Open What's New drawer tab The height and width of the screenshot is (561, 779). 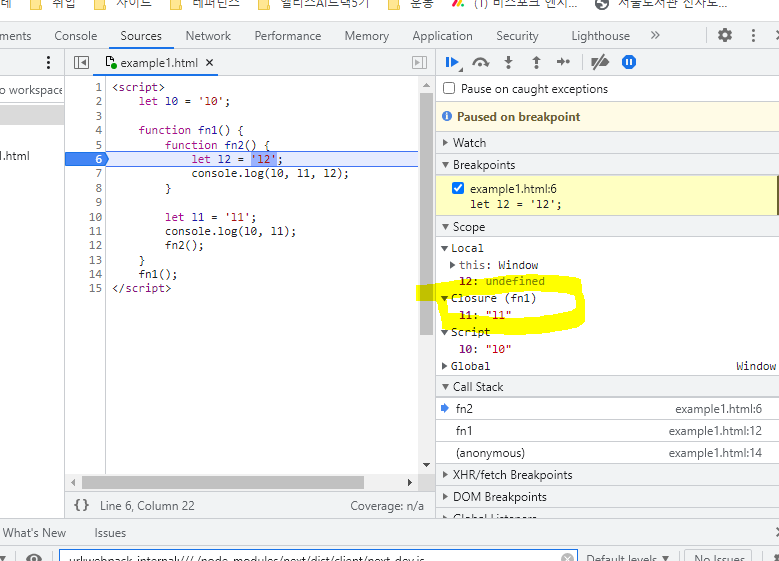pyautogui.click(x=34, y=533)
